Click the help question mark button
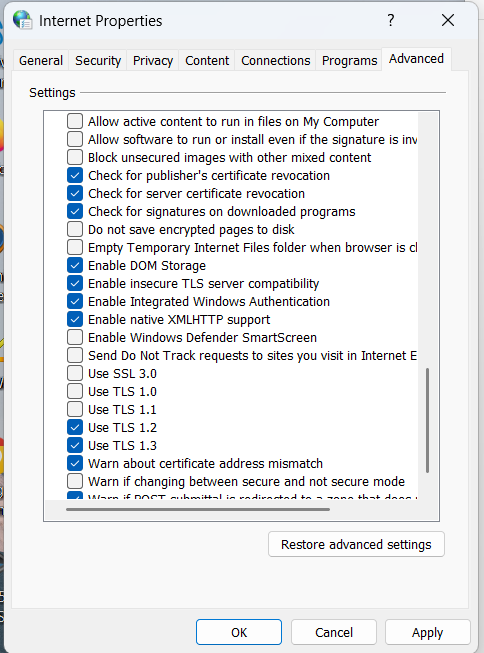 pyautogui.click(x=390, y=20)
